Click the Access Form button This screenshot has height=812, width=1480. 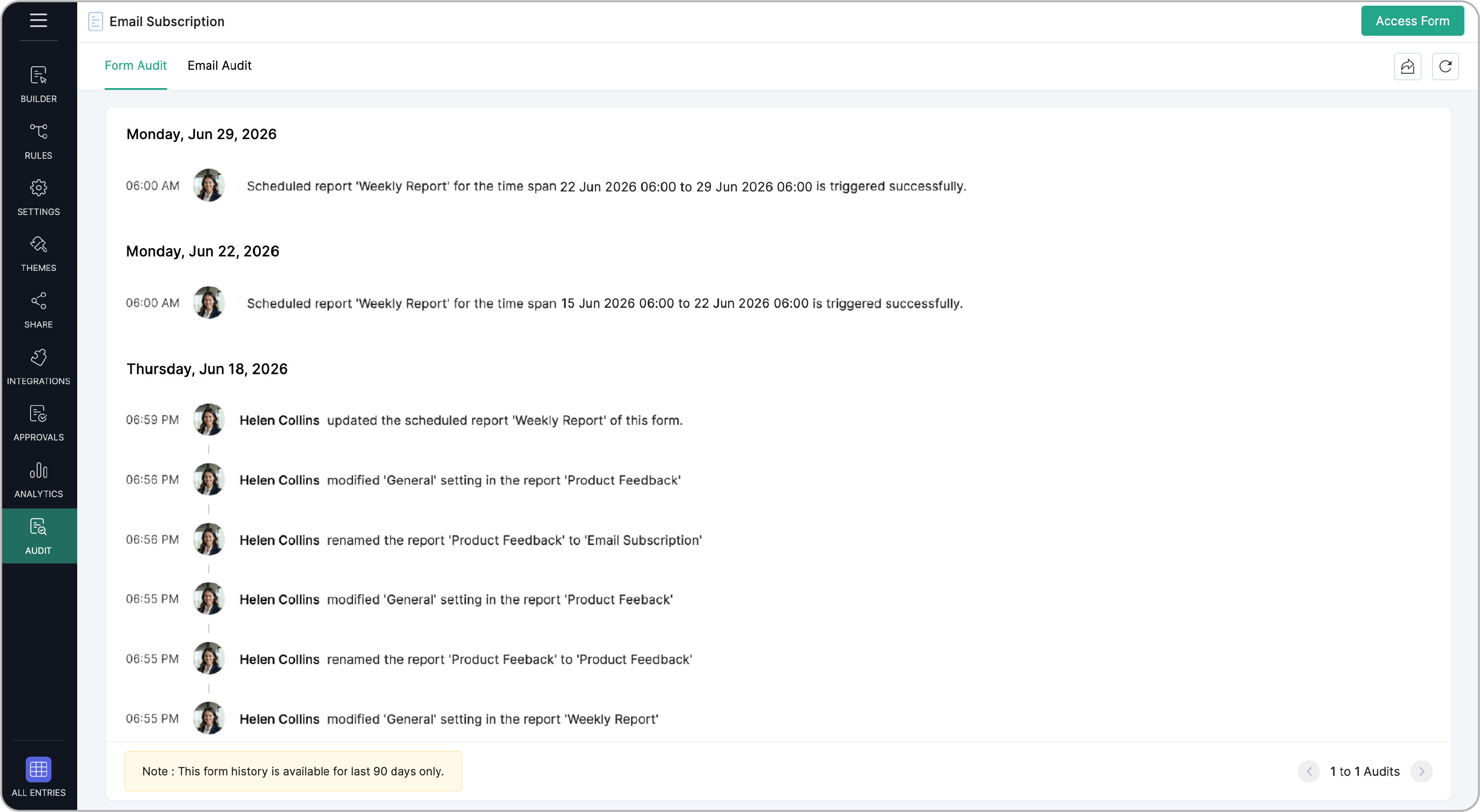(1412, 21)
